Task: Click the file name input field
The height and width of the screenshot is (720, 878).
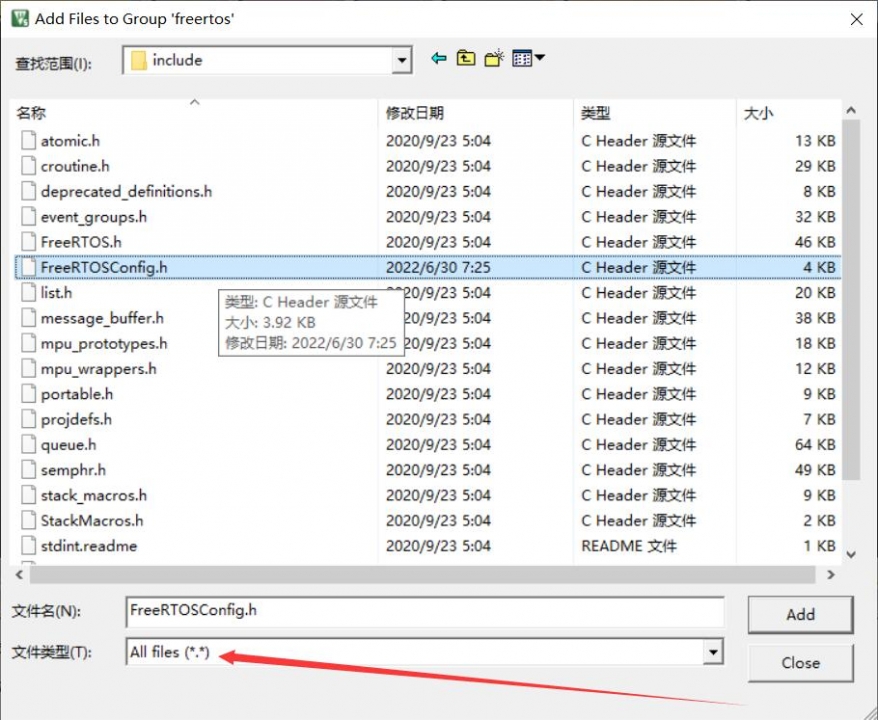Action: [424, 611]
